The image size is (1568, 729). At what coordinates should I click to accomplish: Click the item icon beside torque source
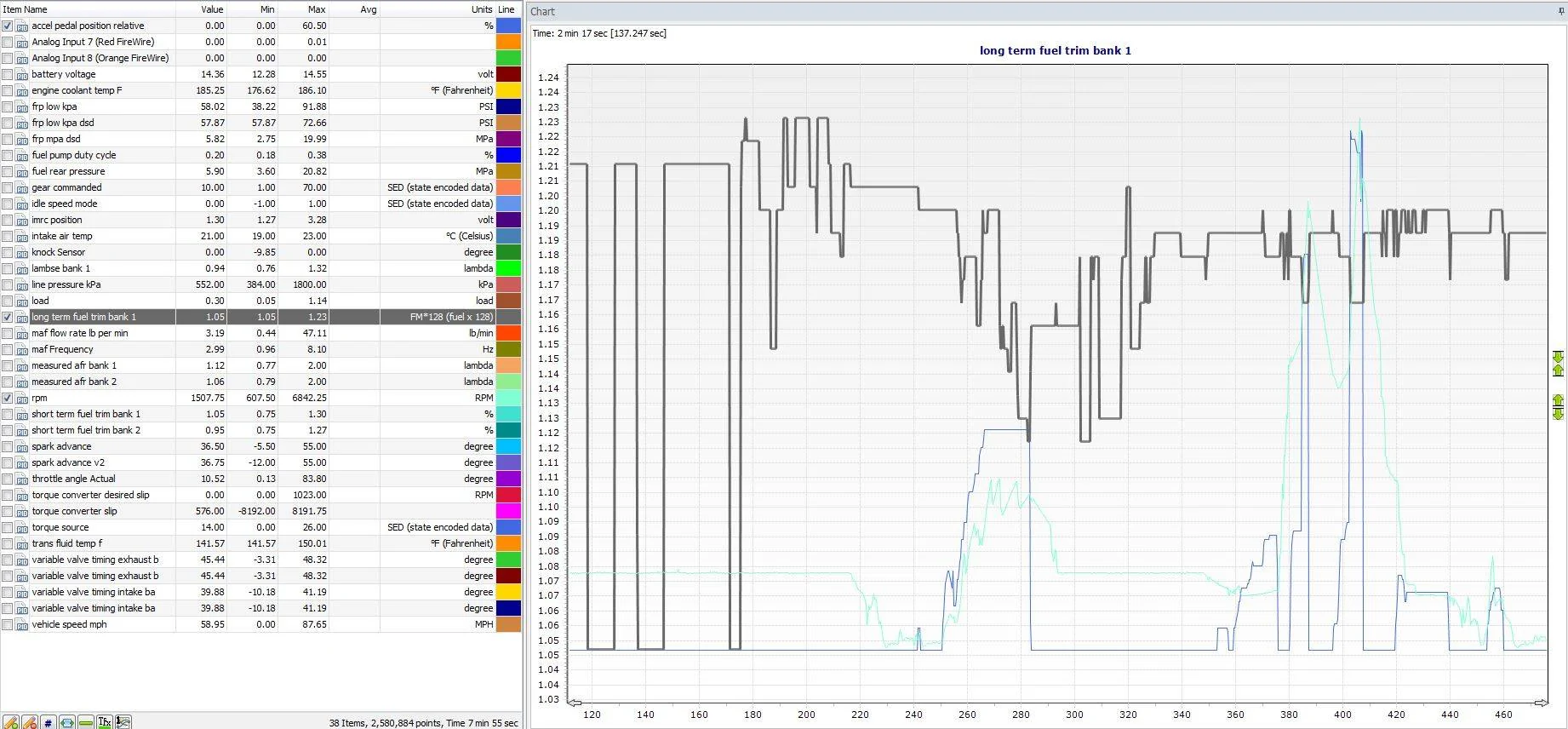22,527
